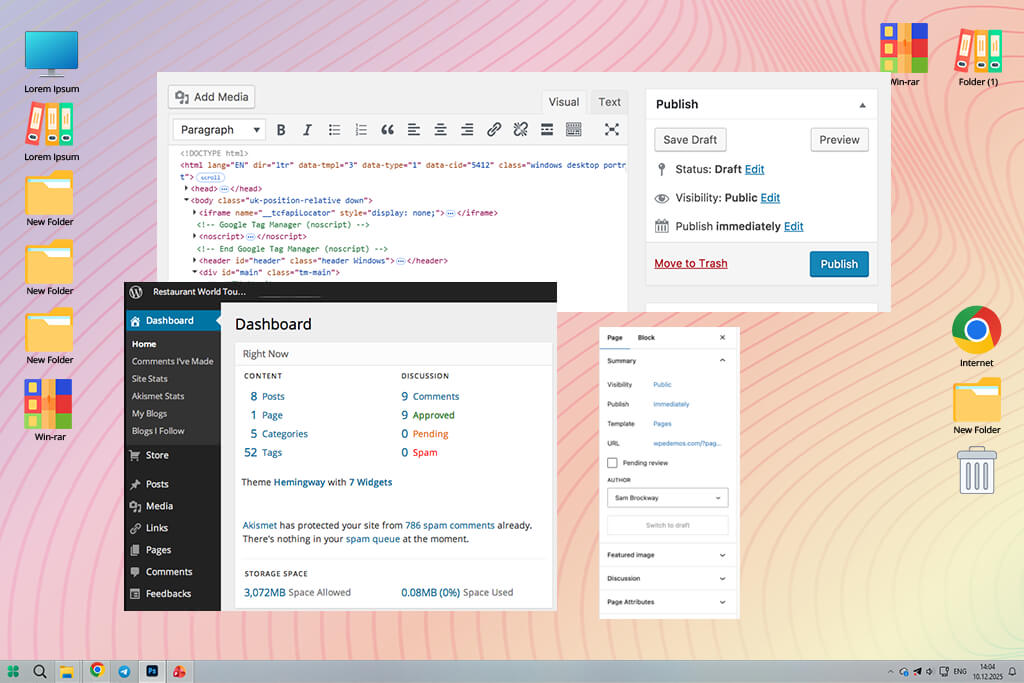
Task: Click the Save Draft button
Action: [690, 140]
